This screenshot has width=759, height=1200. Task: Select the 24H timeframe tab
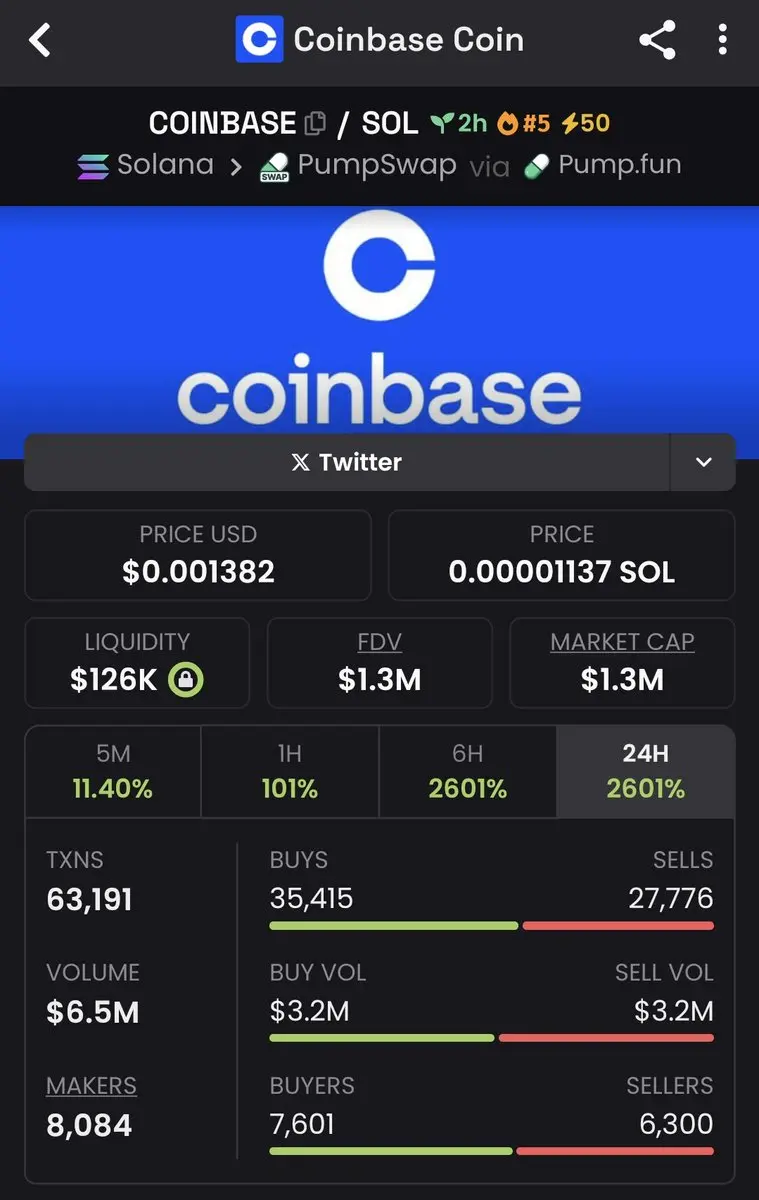pyautogui.click(x=645, y=772)
